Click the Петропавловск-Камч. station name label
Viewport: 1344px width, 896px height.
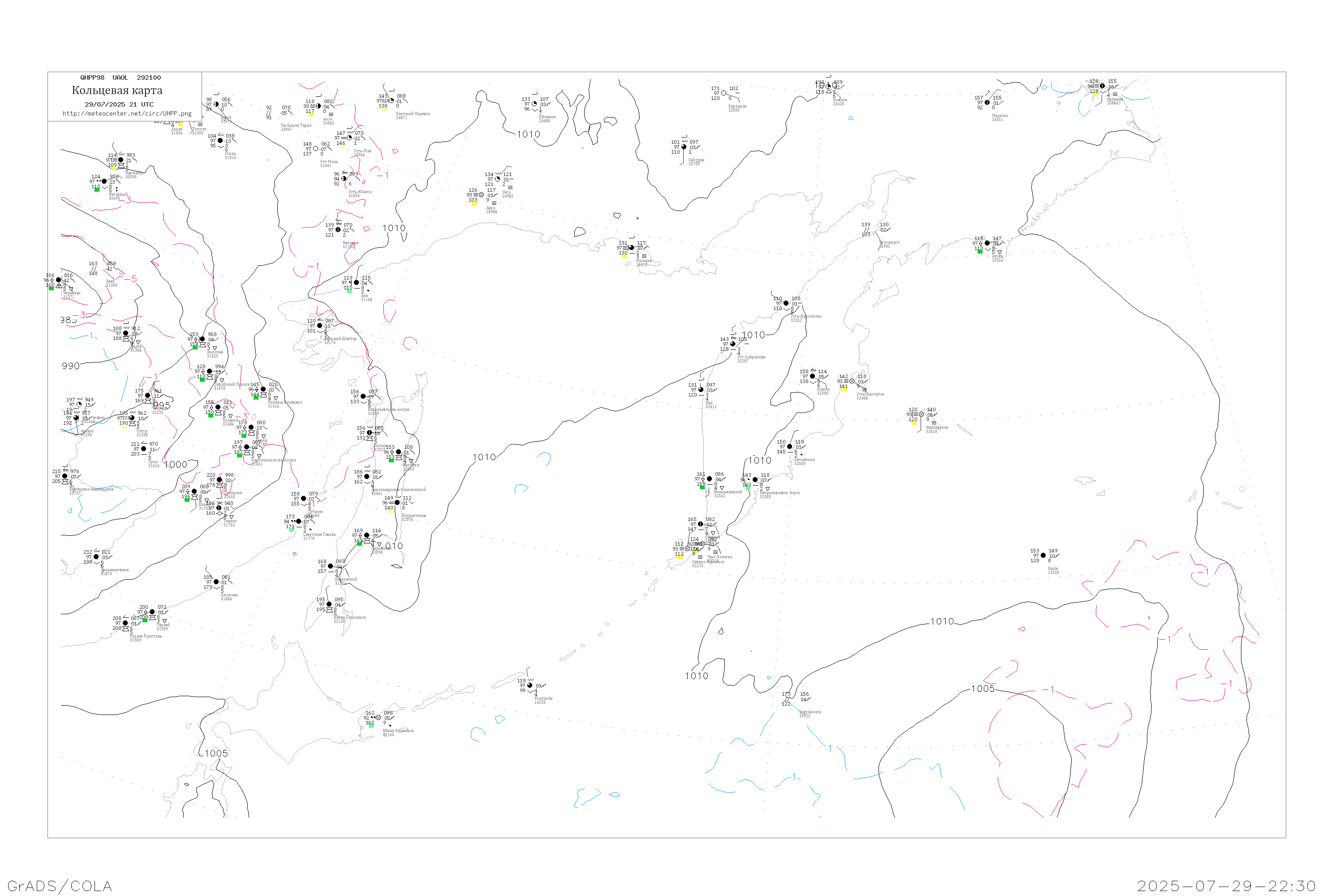[x=780, y=492]
